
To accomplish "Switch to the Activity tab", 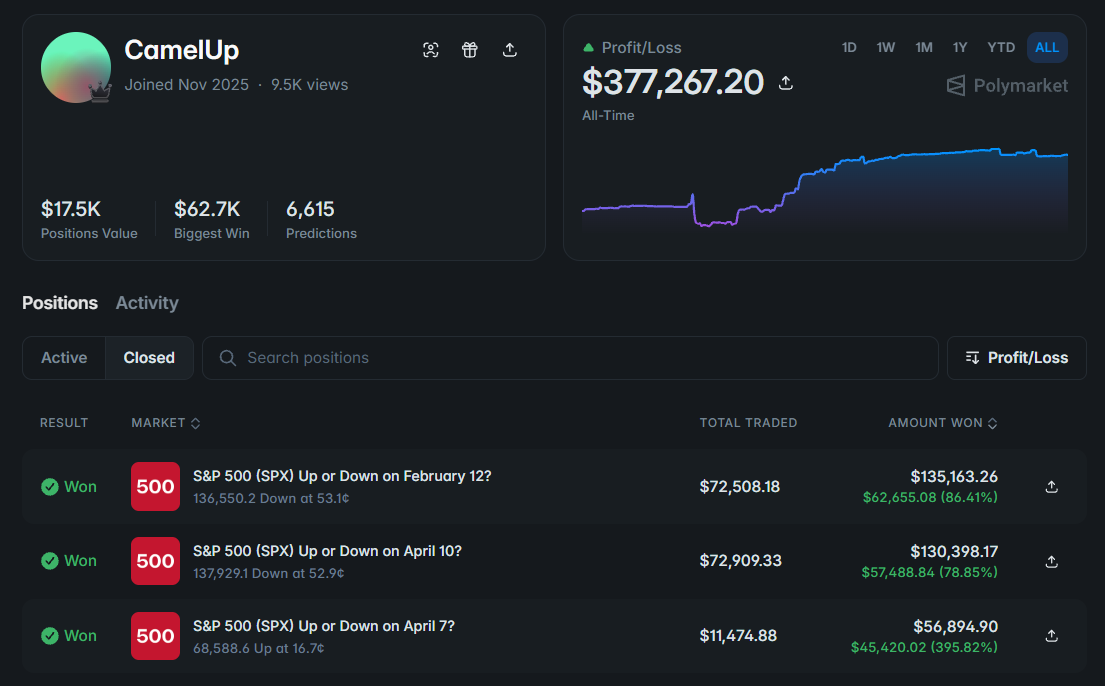I will click(147, 303).
